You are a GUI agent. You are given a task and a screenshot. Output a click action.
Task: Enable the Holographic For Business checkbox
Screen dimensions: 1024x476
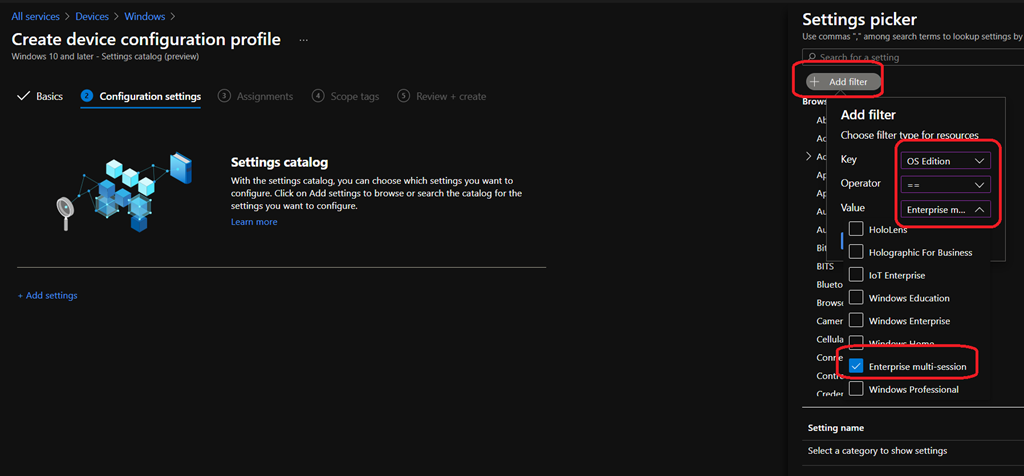click(x=856, y=252)
